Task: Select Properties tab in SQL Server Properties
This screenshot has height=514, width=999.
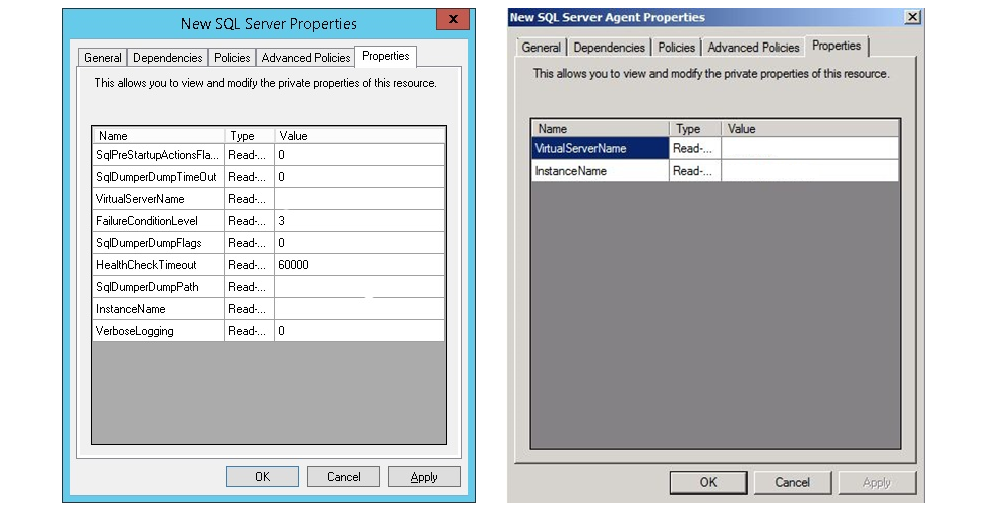Action: click(x=385, y=56)
